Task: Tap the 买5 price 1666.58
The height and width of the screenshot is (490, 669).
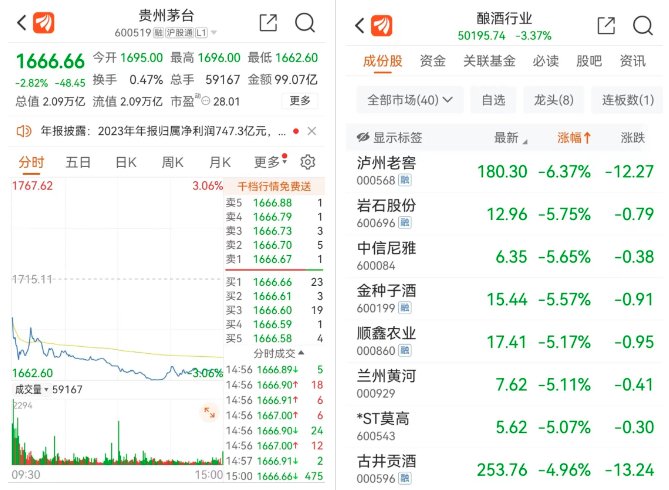Action: click(272, 338)
